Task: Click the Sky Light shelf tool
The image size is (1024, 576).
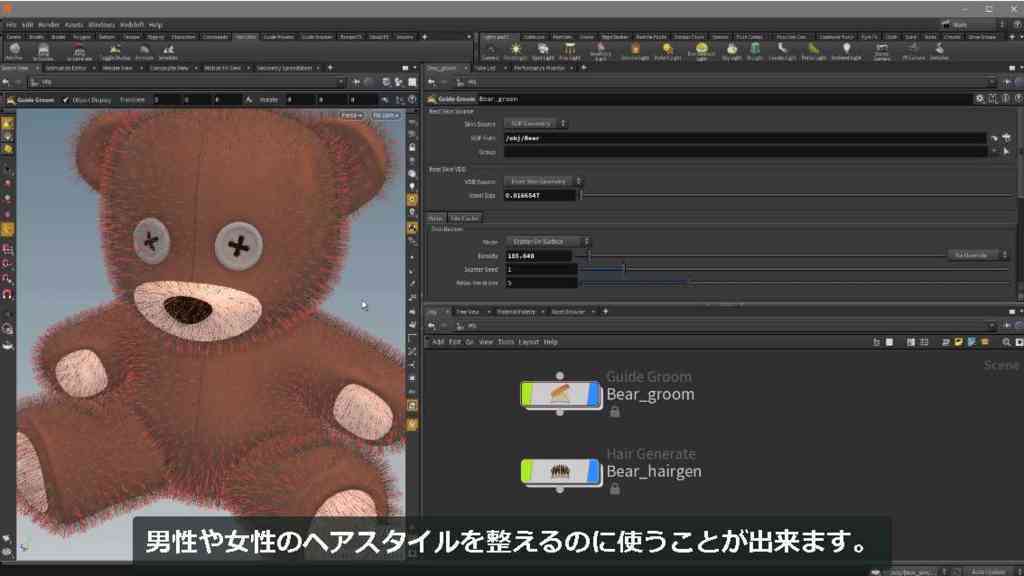Action: point(732,51)
